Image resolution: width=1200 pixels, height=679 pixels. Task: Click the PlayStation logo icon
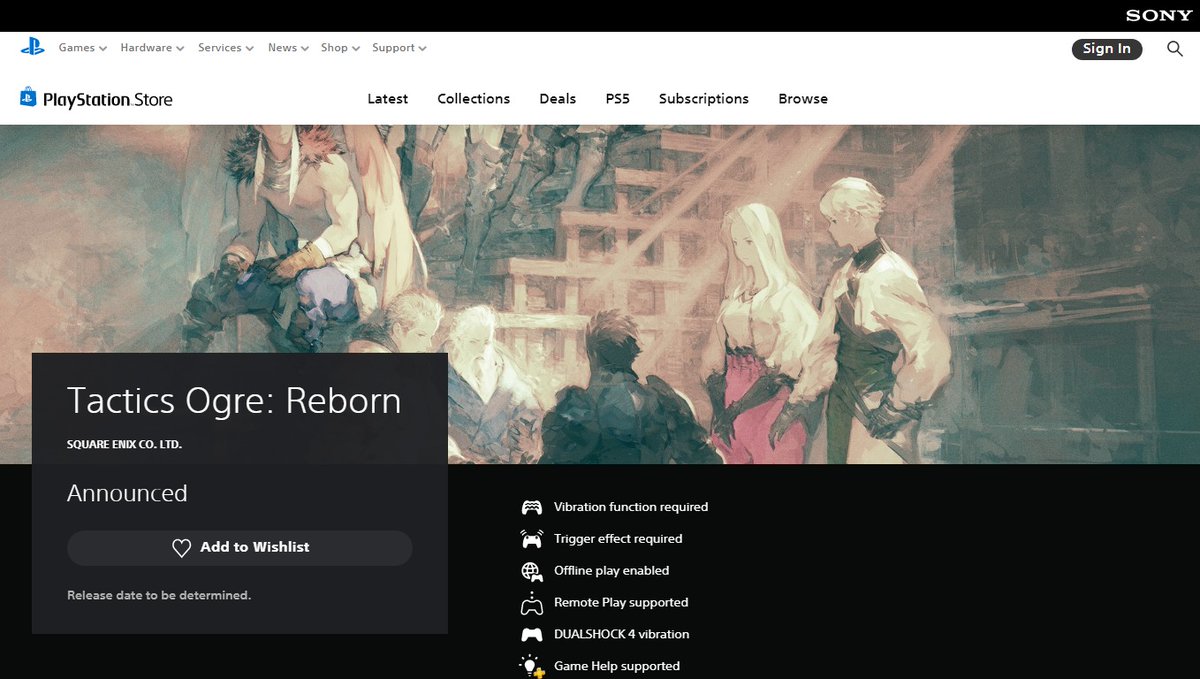[32, 46]
